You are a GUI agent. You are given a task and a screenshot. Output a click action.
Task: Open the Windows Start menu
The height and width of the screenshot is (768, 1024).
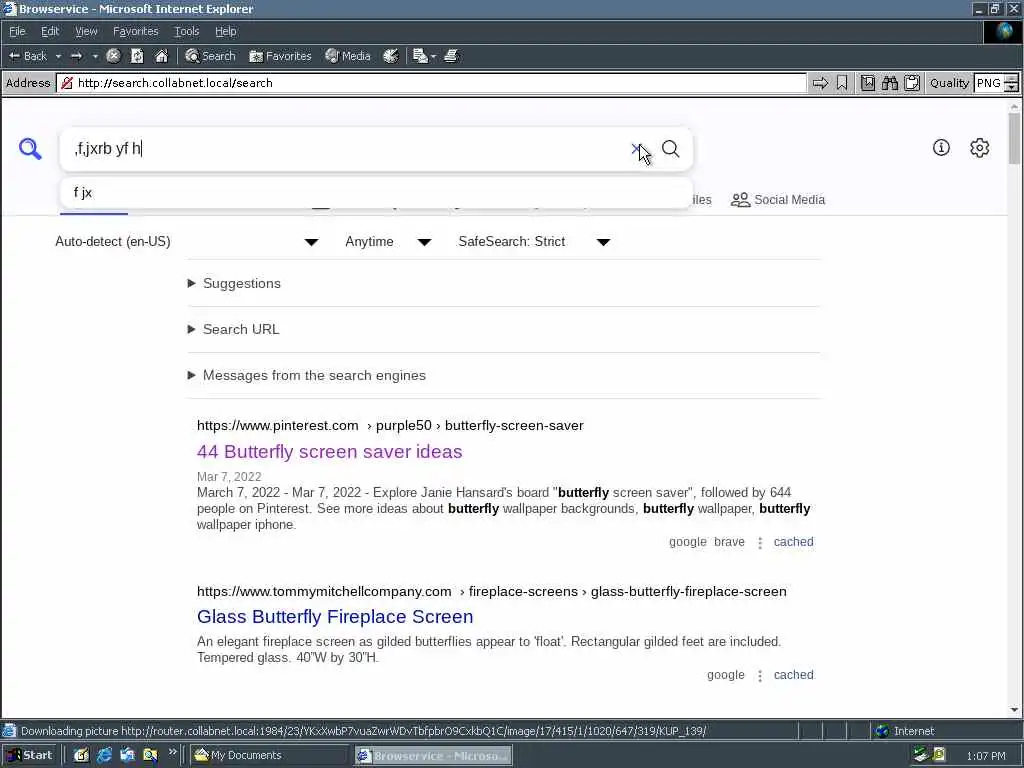(29, 756)
